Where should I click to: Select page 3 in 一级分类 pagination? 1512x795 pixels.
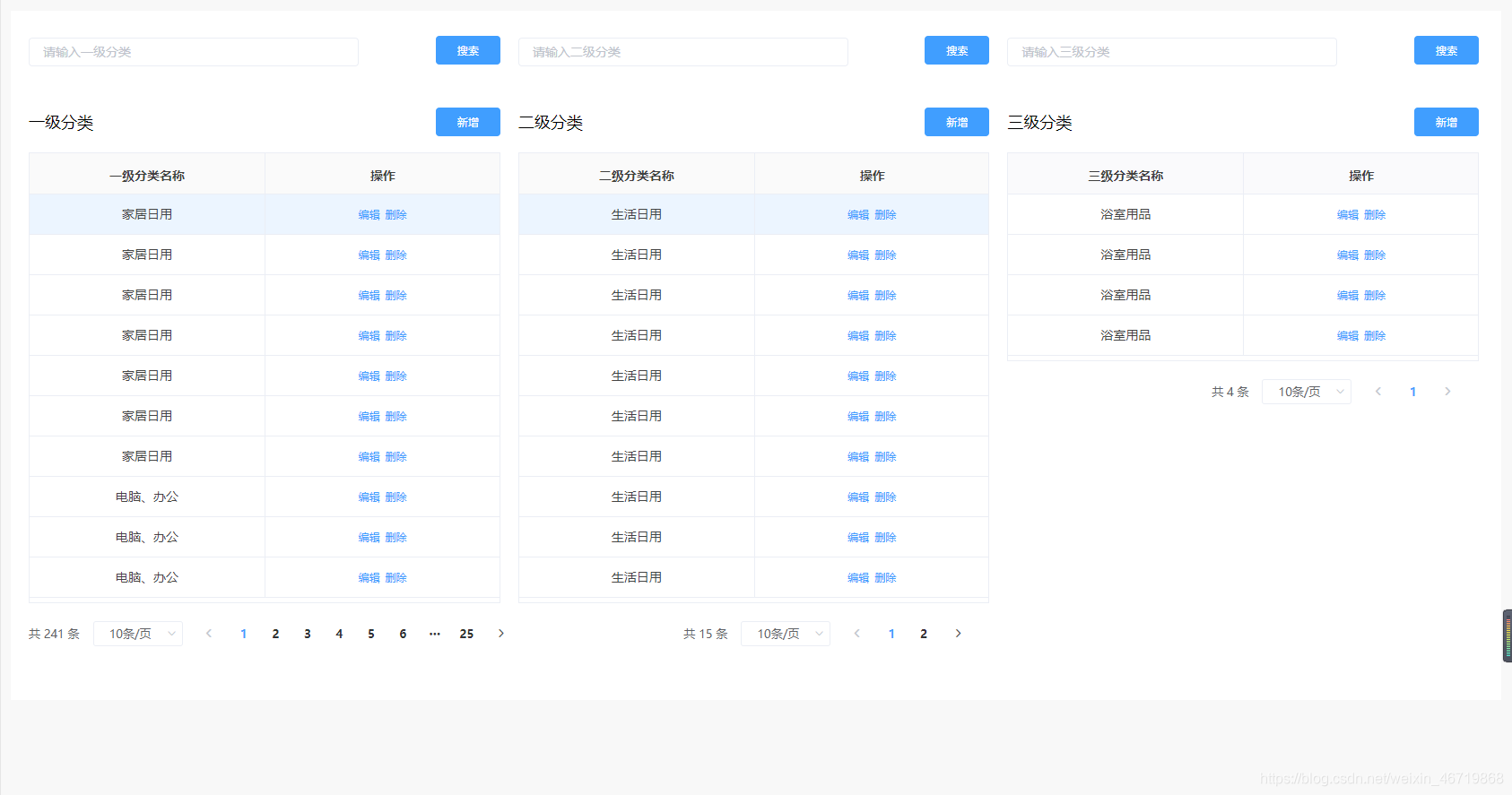point(308,634)
